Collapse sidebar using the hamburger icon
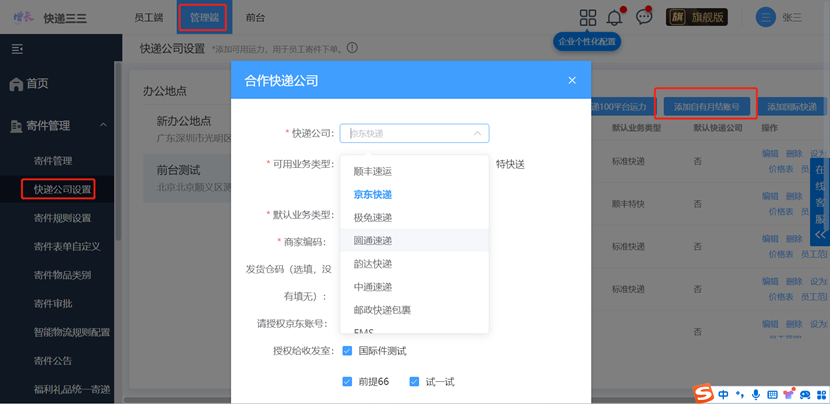The image size is (830, 404). click(x=17, y=49)
